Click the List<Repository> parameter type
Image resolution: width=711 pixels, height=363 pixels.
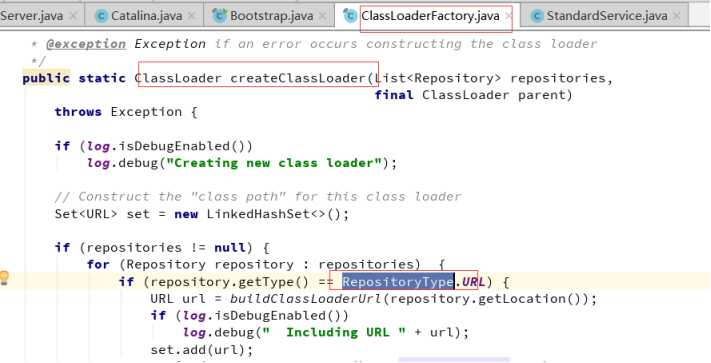point(438,78)
